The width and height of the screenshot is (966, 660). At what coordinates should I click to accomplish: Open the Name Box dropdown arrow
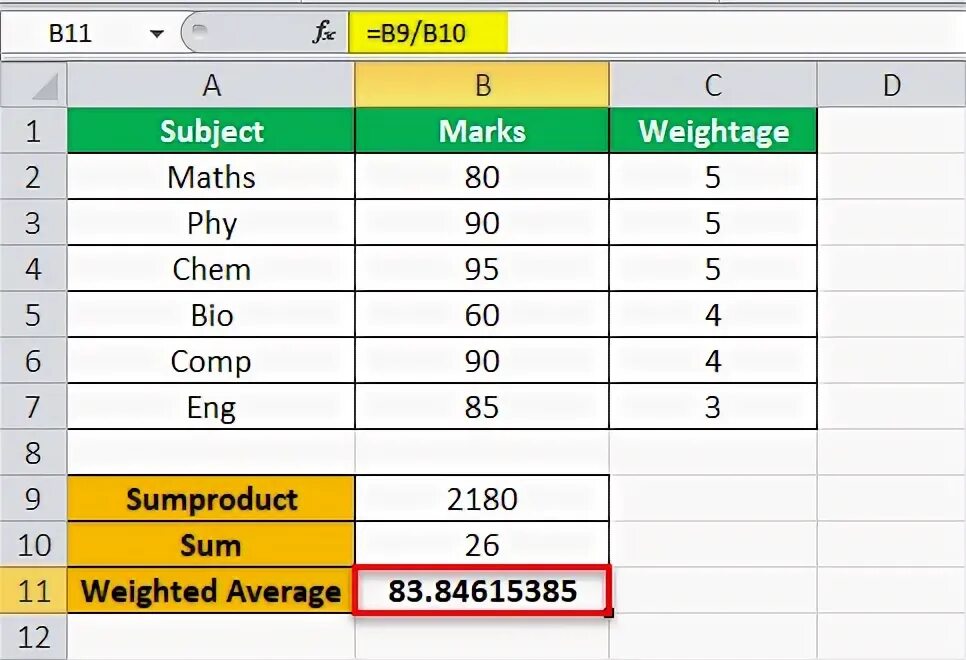(157, 33)
